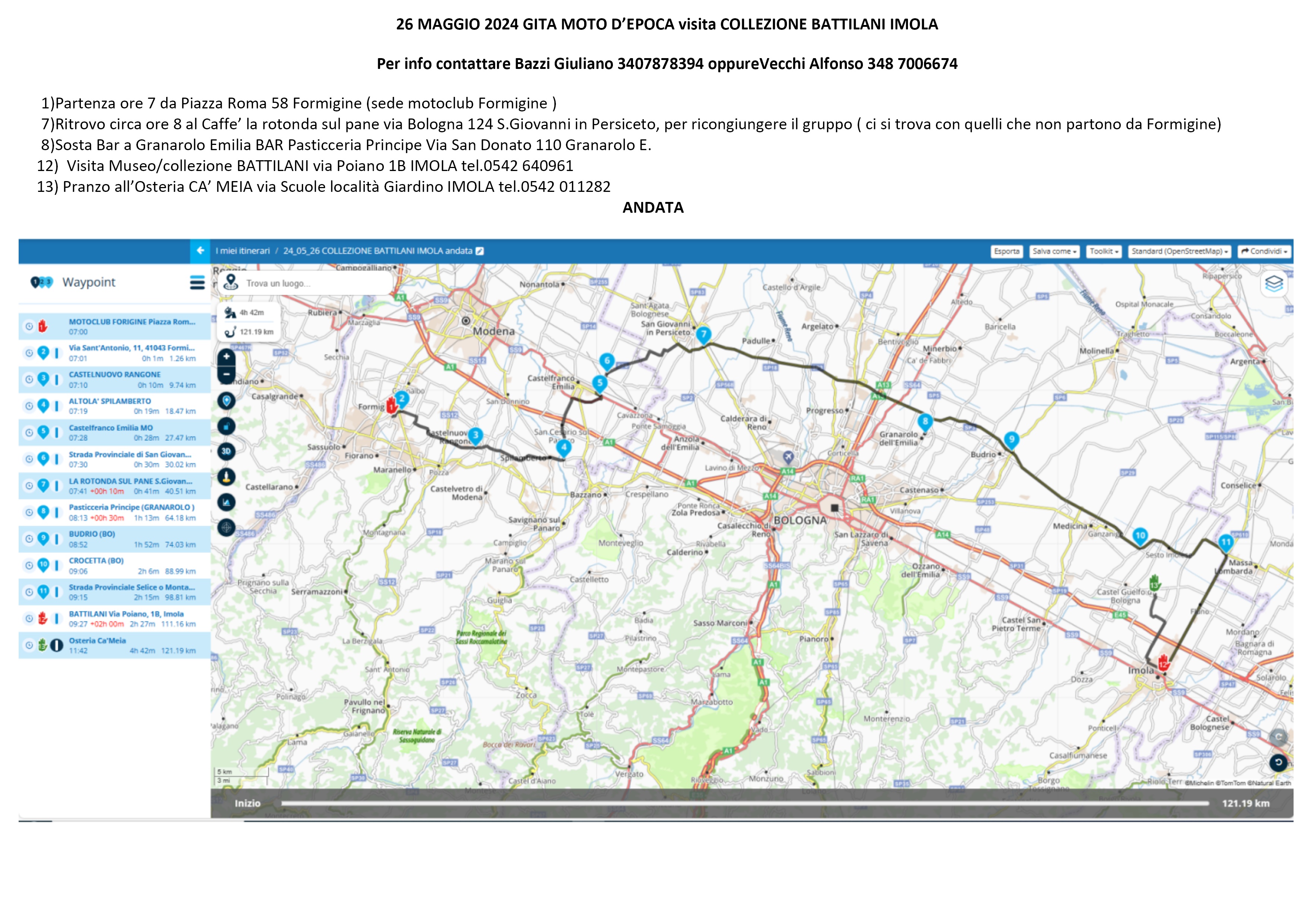This screenshot has height=924, width=1307.
Task: Select the BUDRIO (BO) waypoint name
Action: (92, 534)
